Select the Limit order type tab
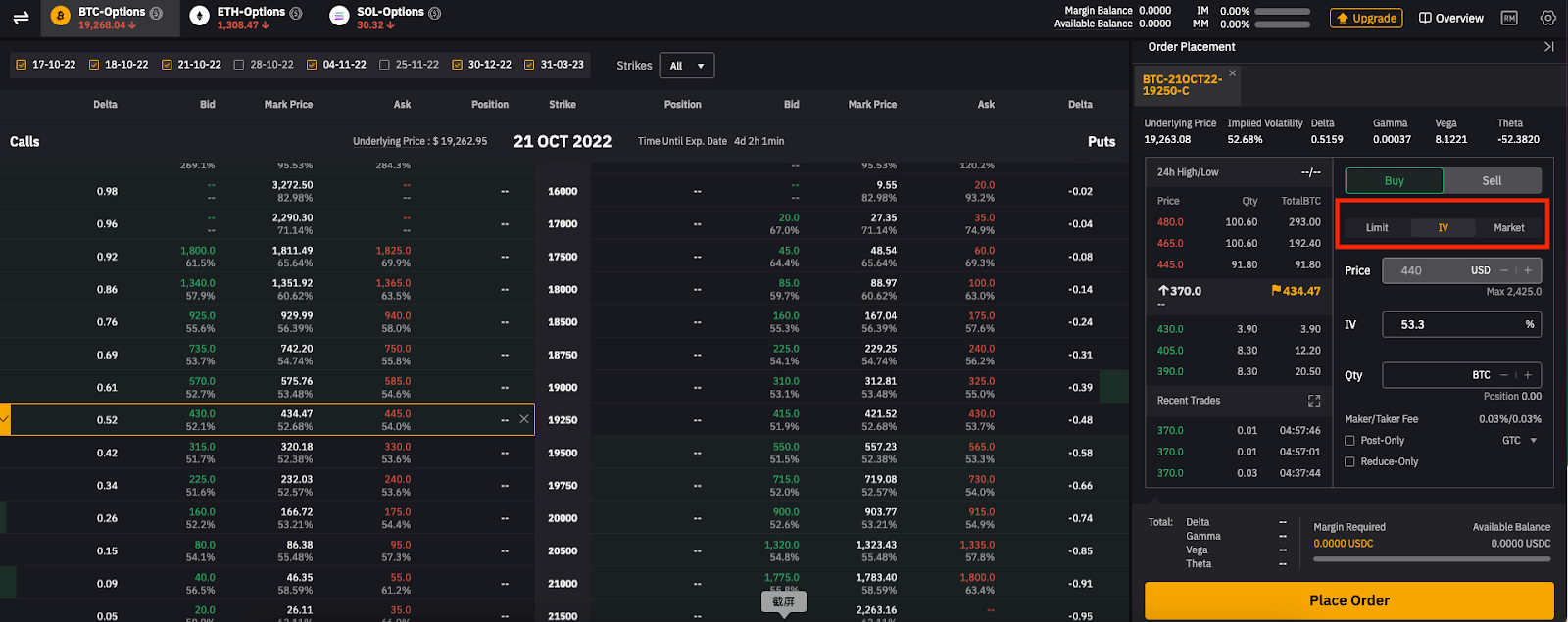This screenshot has width=1568, height=622. click(x=1377, y=227)
